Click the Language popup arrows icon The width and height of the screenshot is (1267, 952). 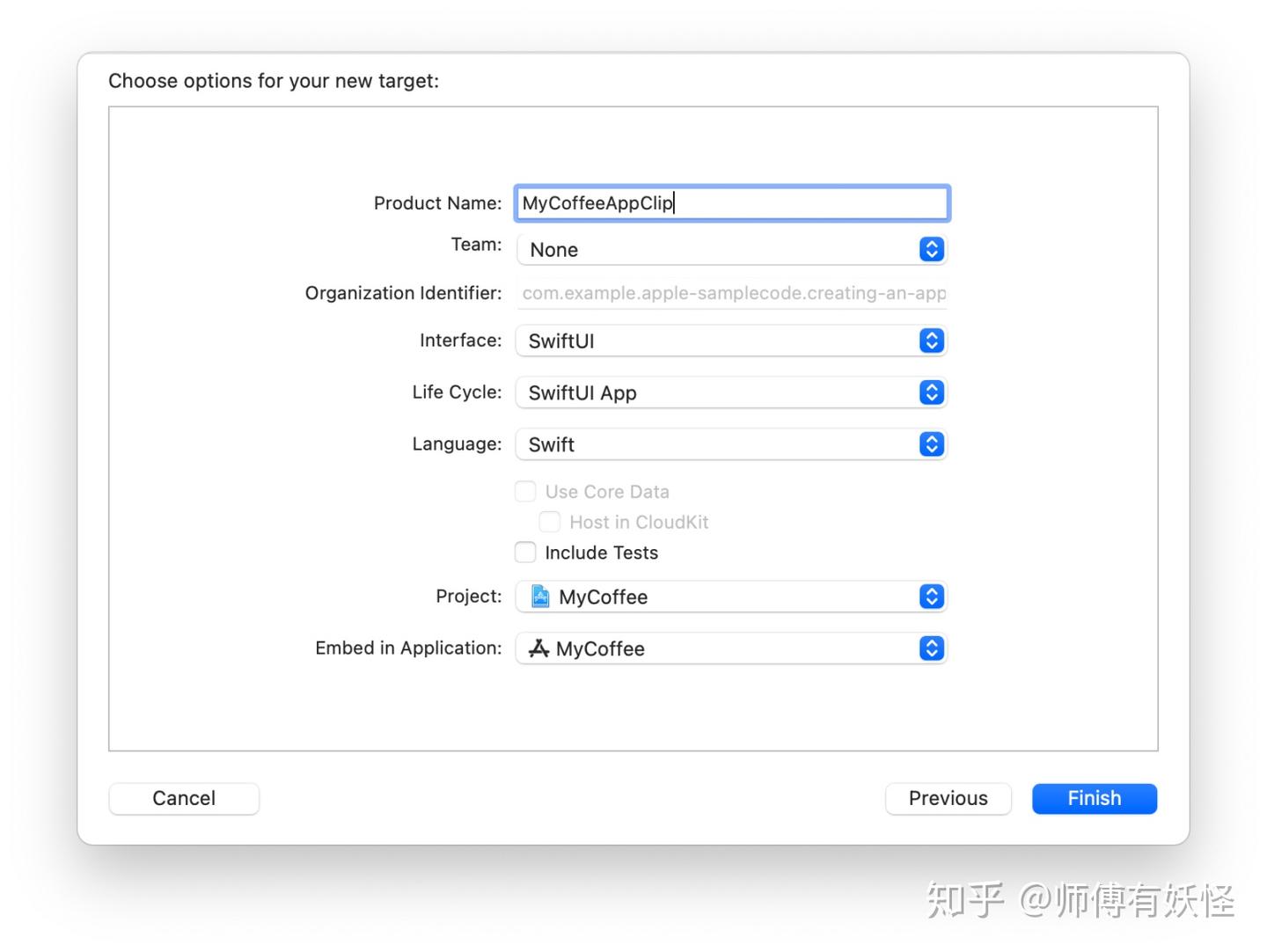pos(931,444)
